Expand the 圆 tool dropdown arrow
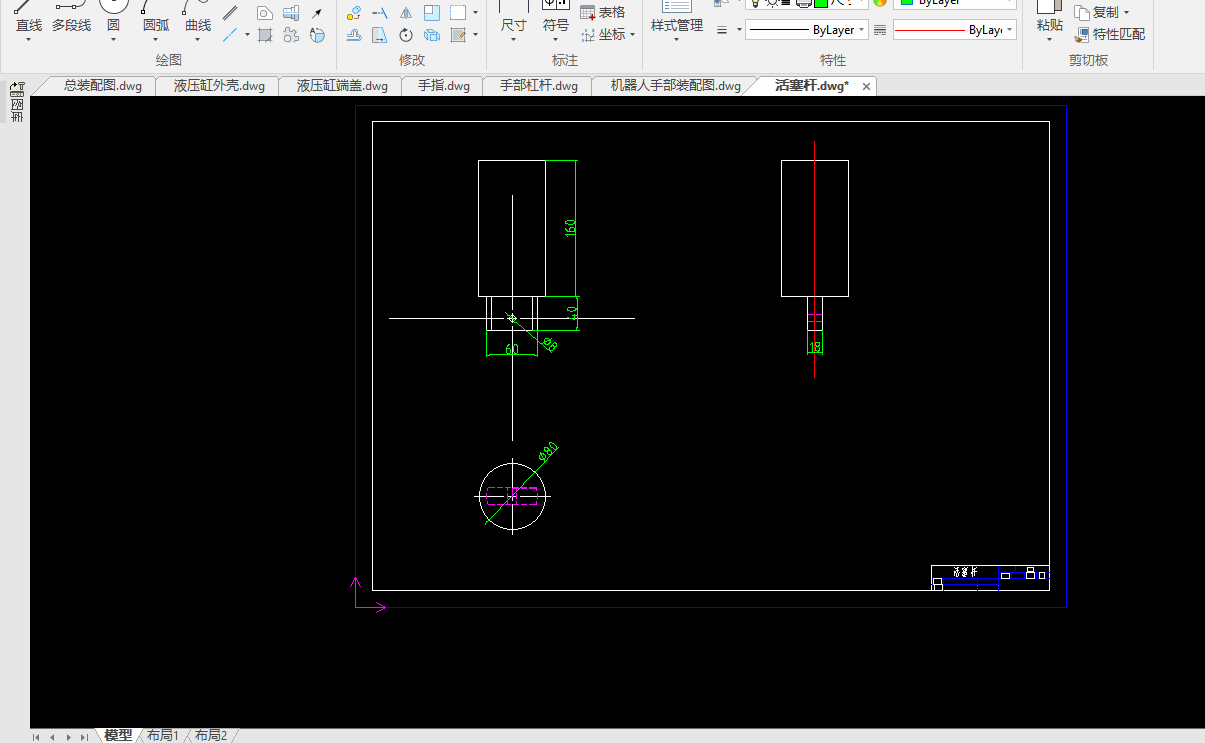 point(113,40)
